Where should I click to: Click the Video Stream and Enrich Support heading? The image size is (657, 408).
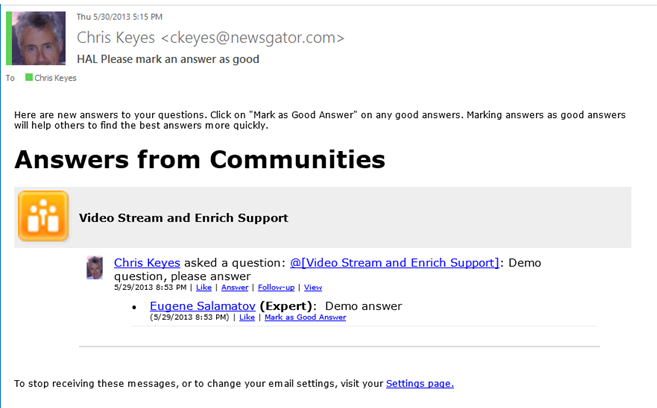(x=183, y=217)
